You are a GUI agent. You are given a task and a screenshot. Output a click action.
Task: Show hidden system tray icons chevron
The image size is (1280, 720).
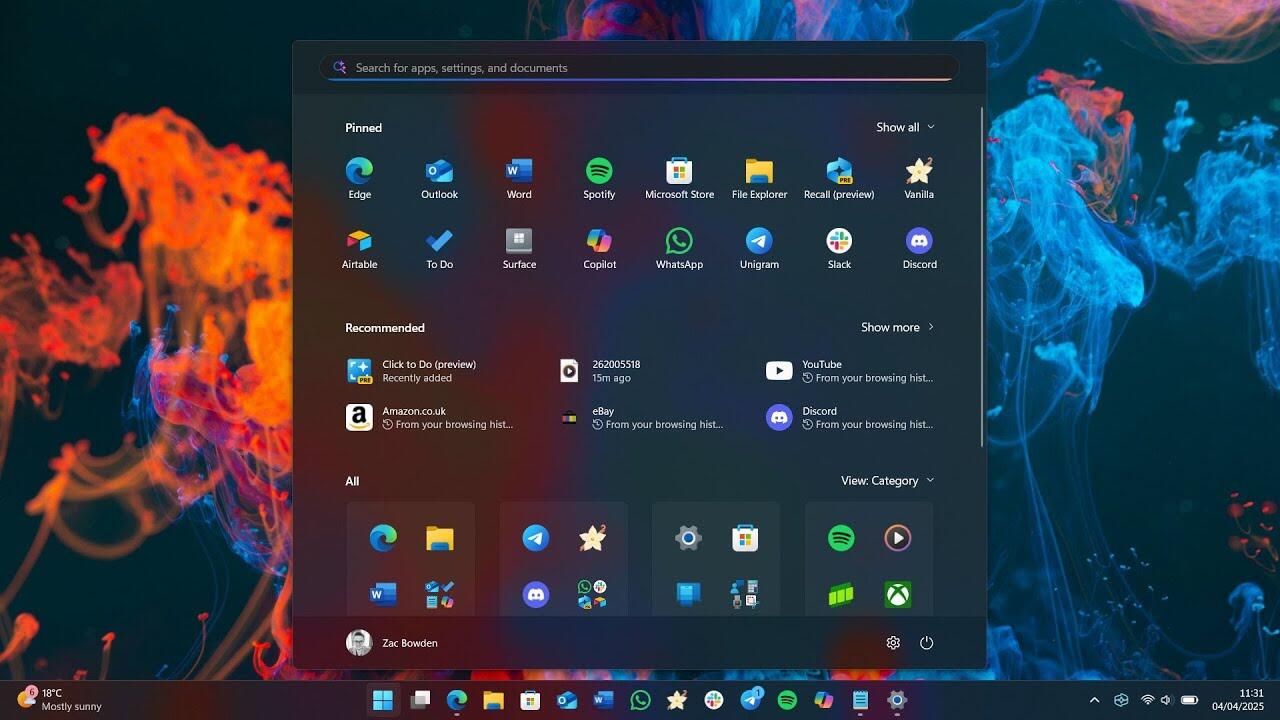coord(1094,700)
